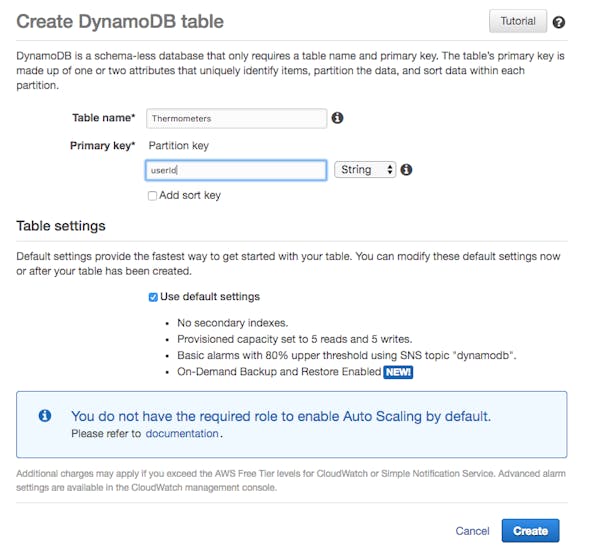
Task: Click the Primary key* label
Action: [103, 146]
